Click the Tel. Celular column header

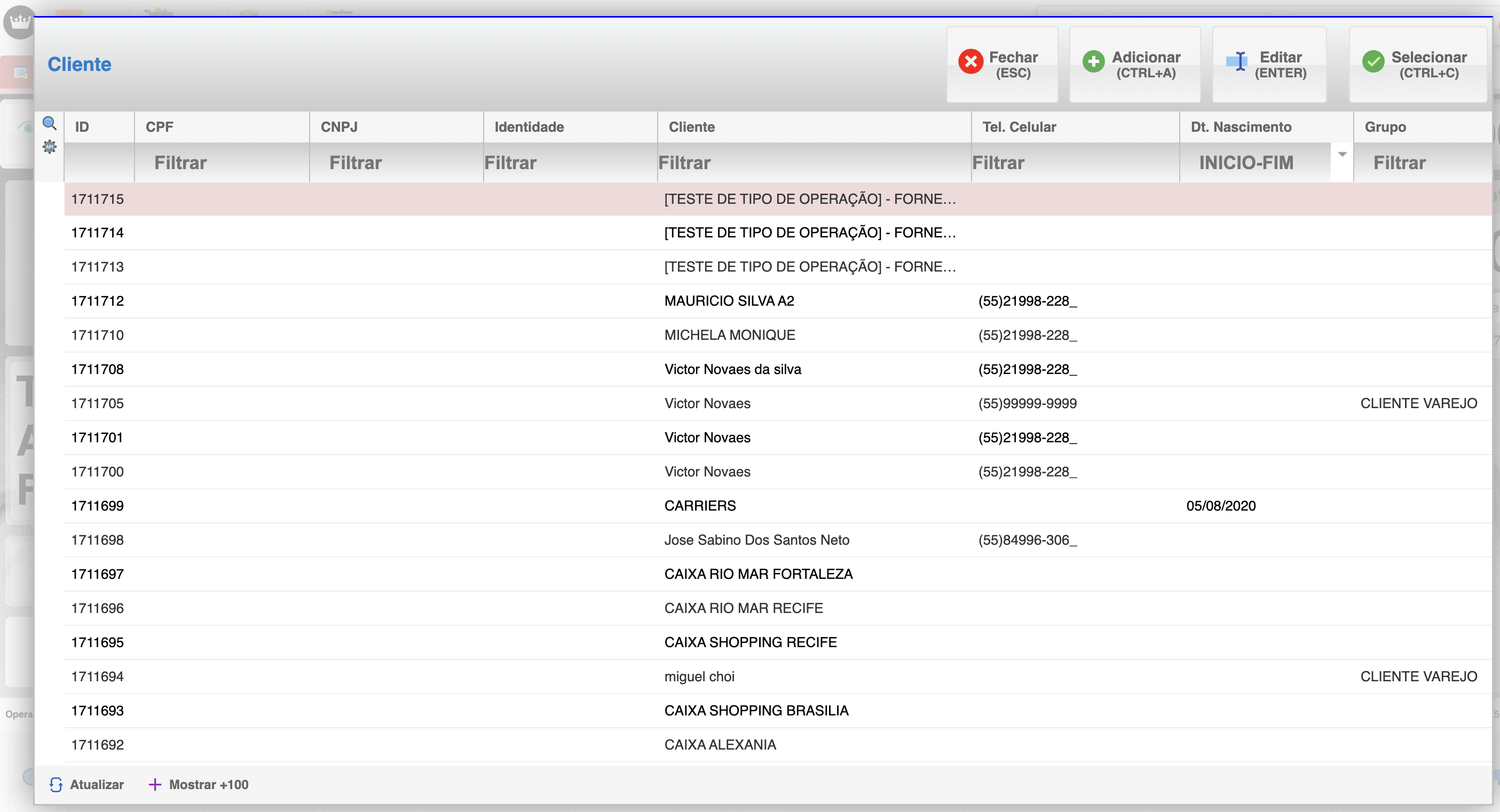pyautogui.click(x=1019, y=127)
